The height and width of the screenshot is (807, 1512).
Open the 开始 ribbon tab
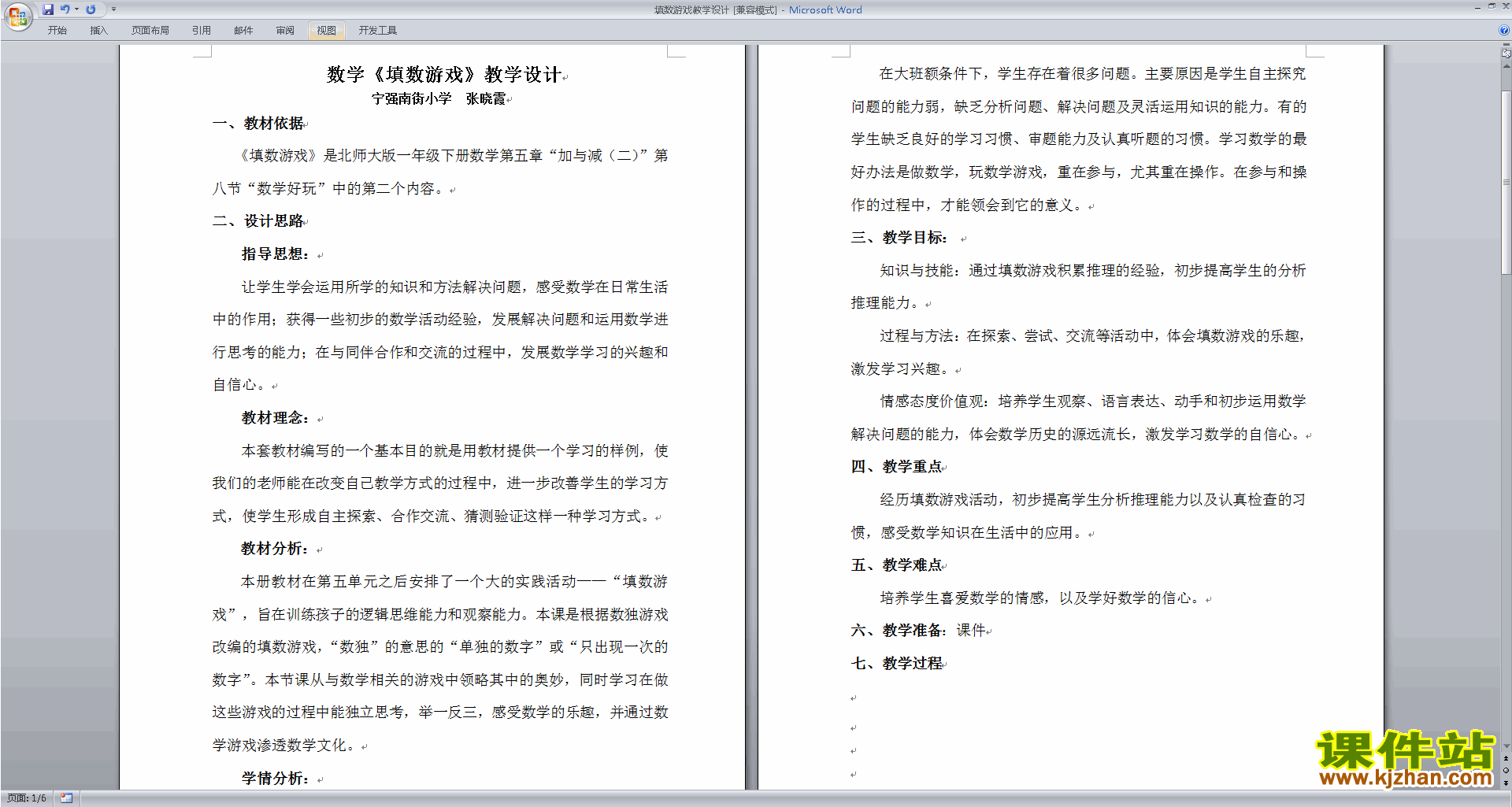[x=57, y=31]
